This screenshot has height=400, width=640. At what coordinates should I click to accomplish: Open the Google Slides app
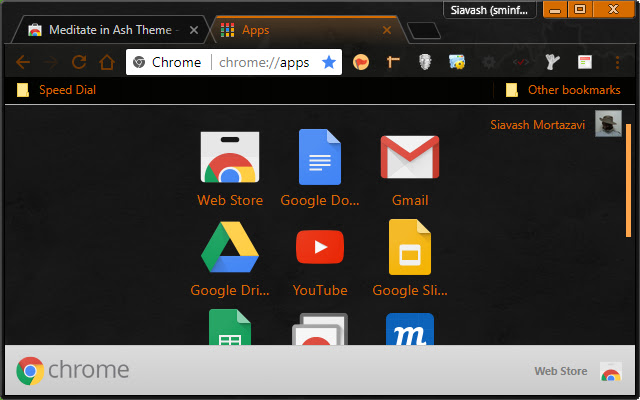point(410,247)
